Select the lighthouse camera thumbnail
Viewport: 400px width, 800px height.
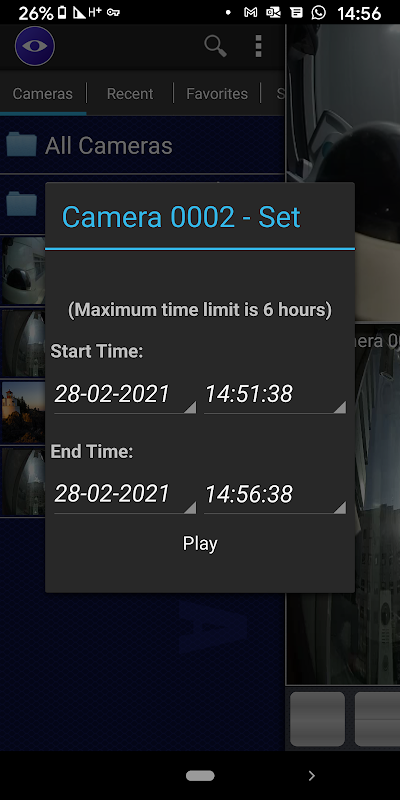tap(23, 411)
